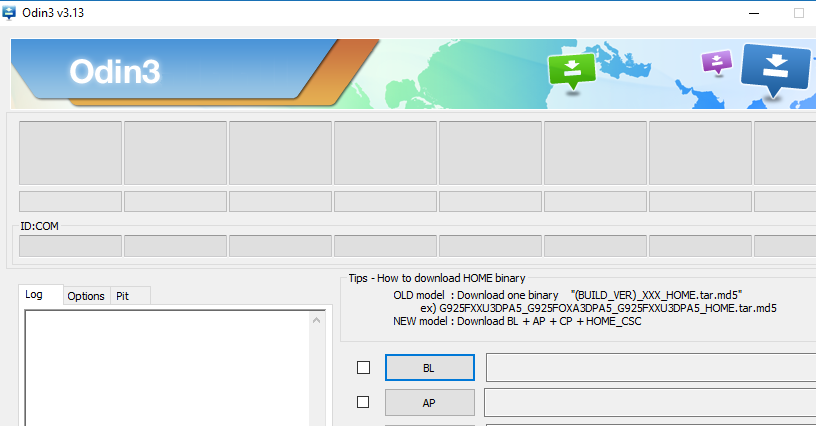The height and width of the screenshot is (426, 816).
Task: Open the Options tab
Action: [86, 296]
